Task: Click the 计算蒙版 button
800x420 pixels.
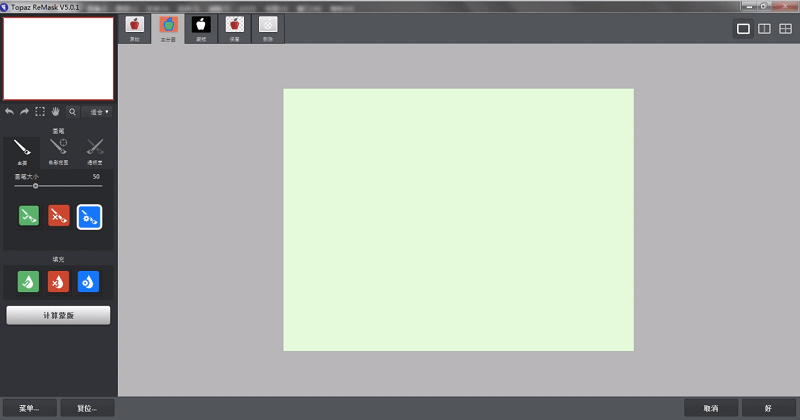Action: pyautogui.click(x=58, y=316)
